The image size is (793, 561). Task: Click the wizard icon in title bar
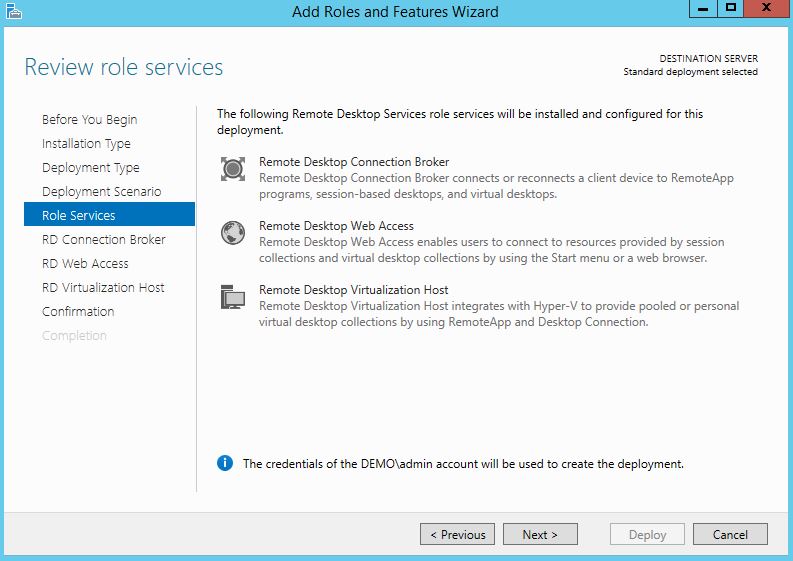(11, 11)
